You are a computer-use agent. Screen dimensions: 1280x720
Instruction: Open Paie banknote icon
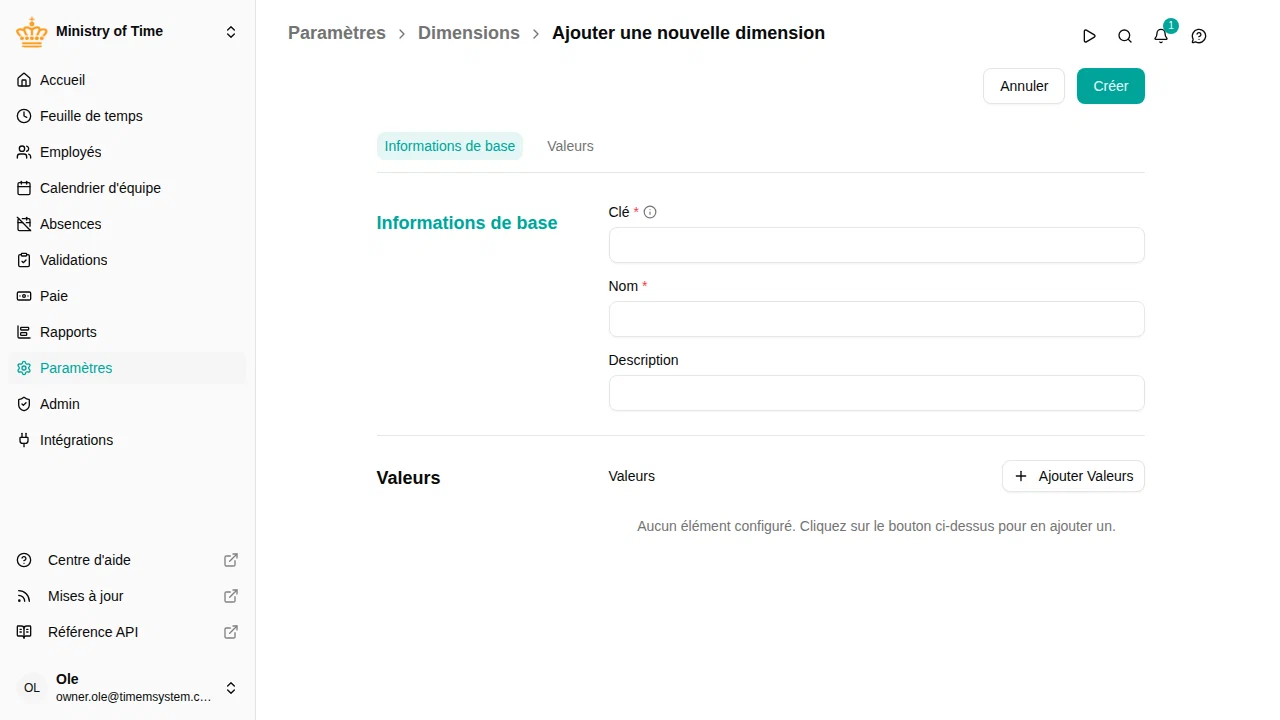point(24,296)
